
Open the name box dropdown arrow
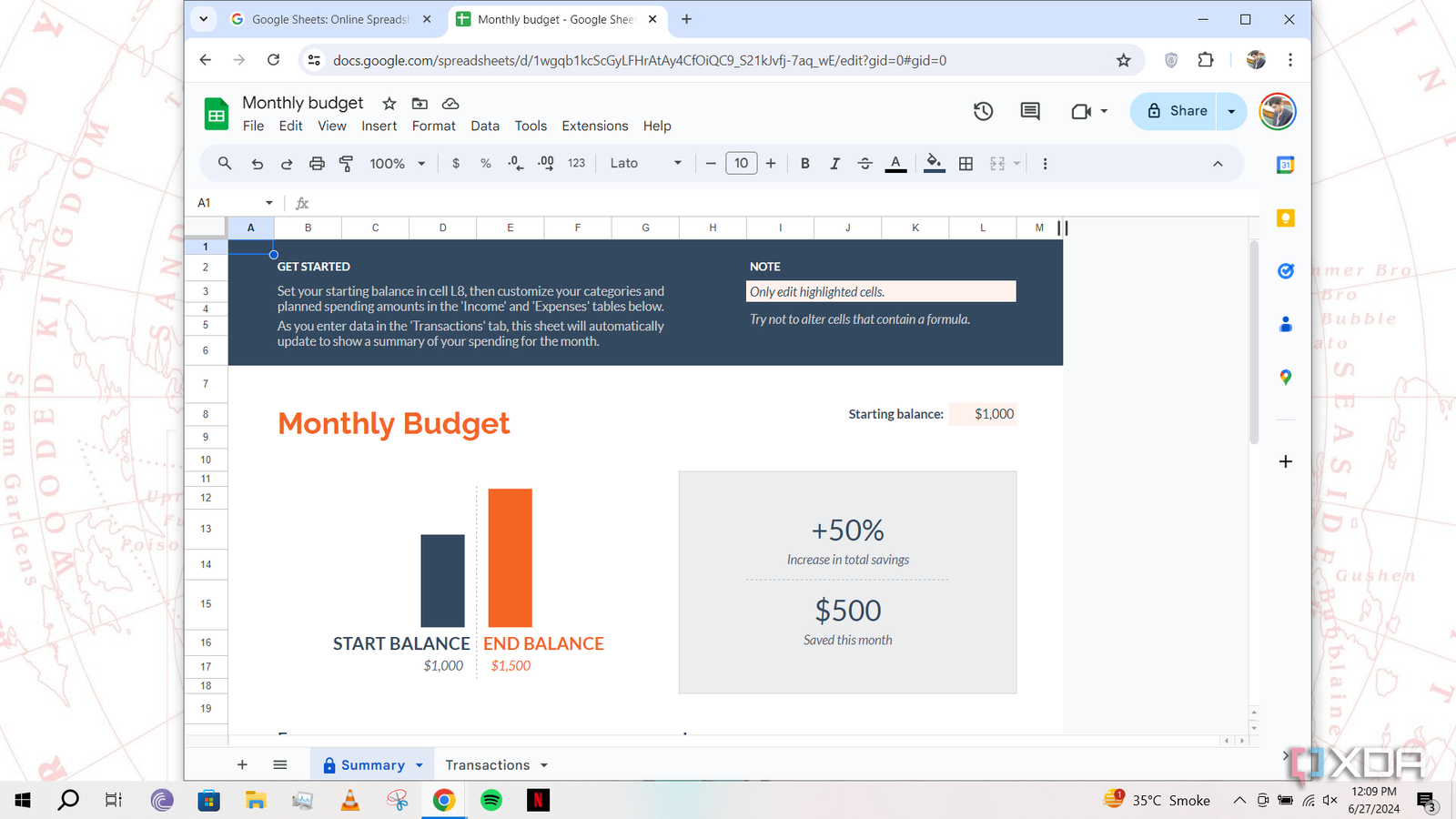click(x=269, y=203)
